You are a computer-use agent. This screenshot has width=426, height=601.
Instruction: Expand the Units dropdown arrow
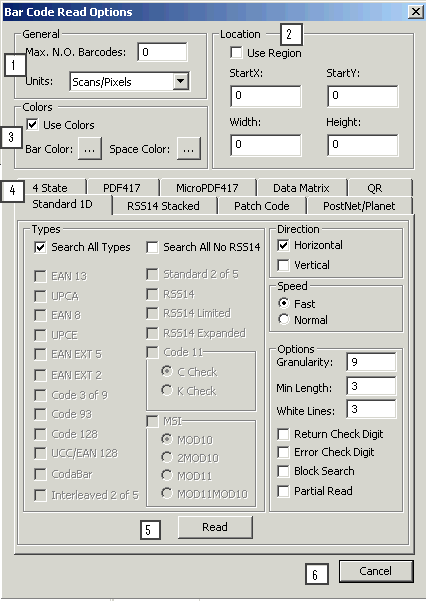click(x=180, y=81)
